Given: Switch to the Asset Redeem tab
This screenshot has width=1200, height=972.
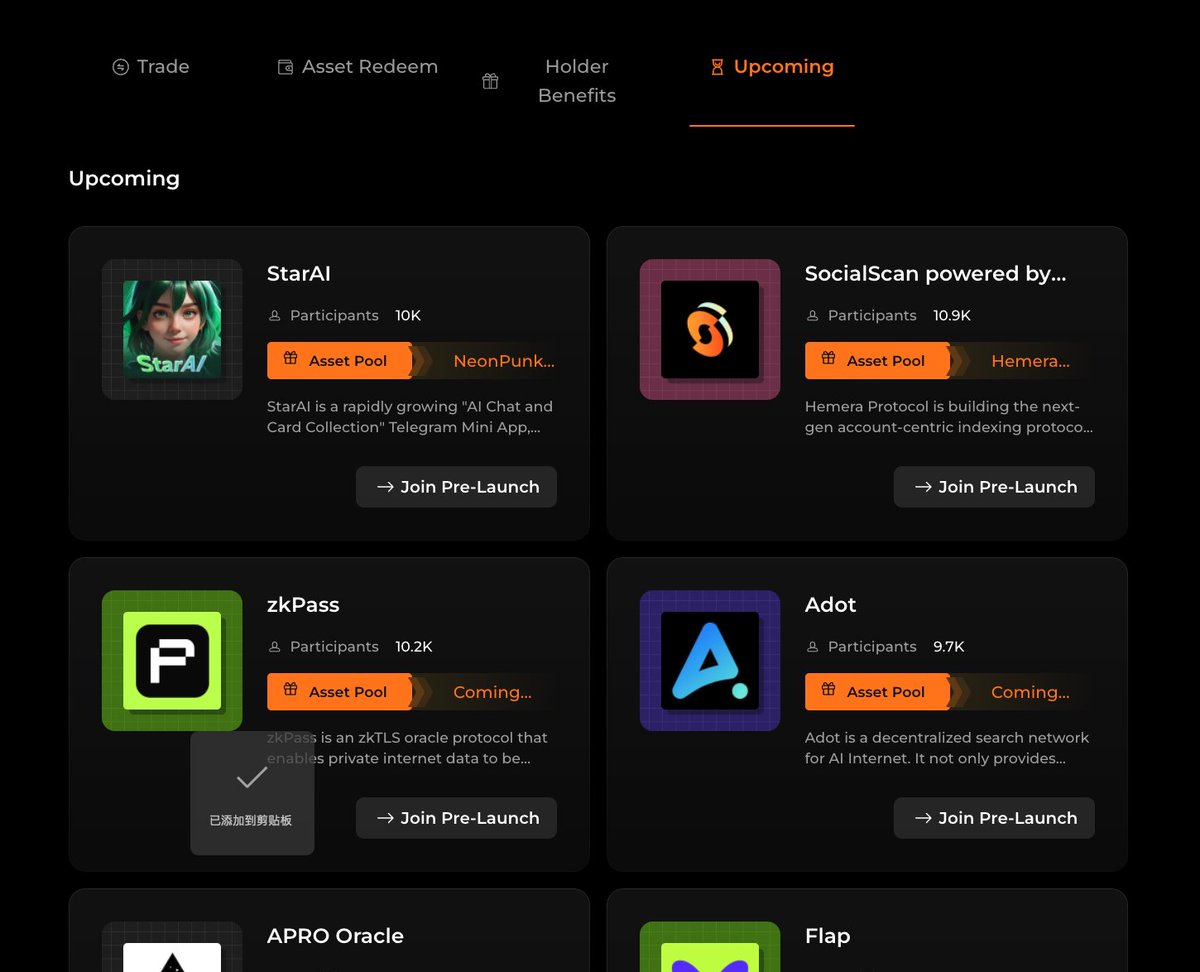Looking at the screenshot, I should click(x=357, y=67).
